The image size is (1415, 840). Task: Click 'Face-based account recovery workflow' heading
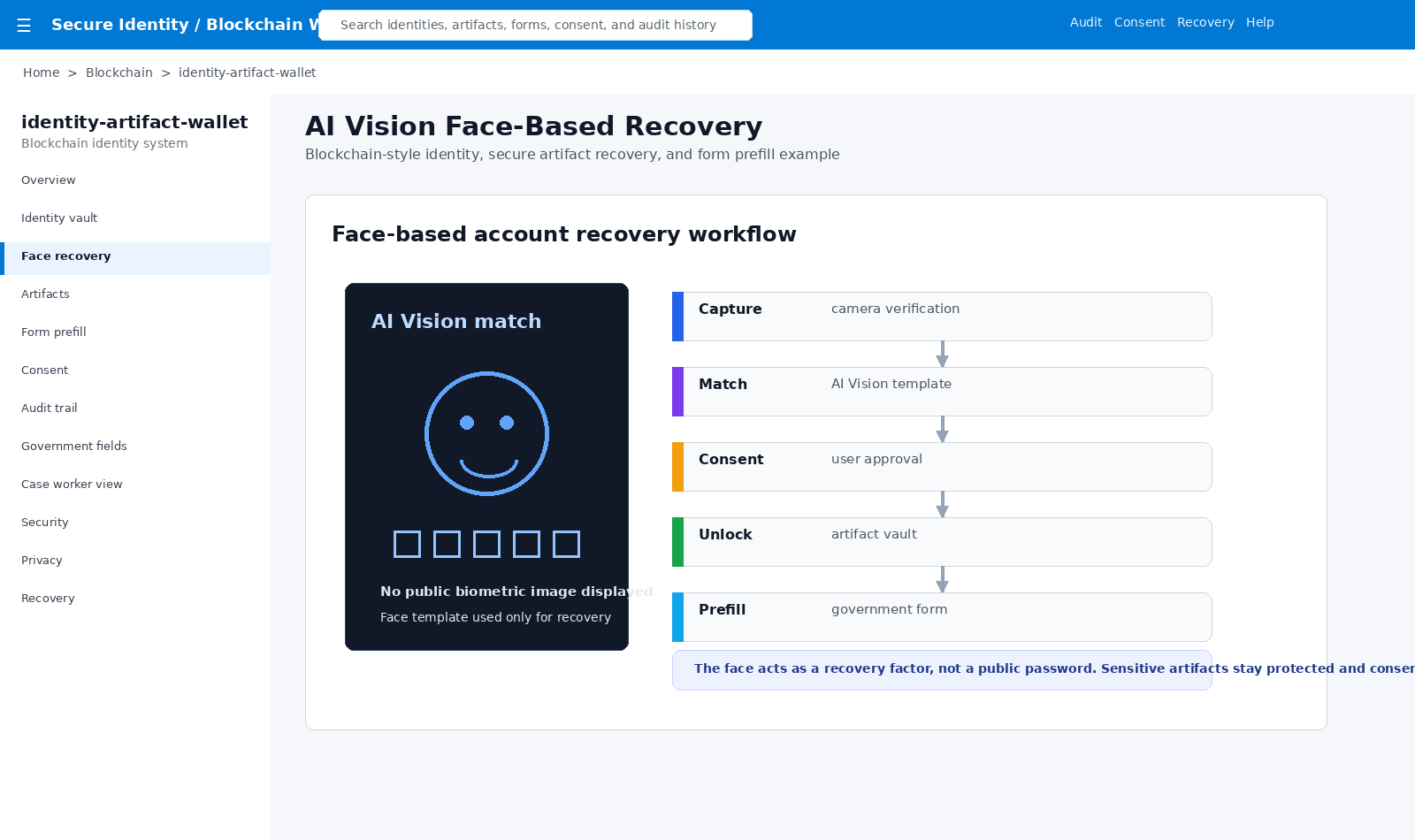point(564,234)
